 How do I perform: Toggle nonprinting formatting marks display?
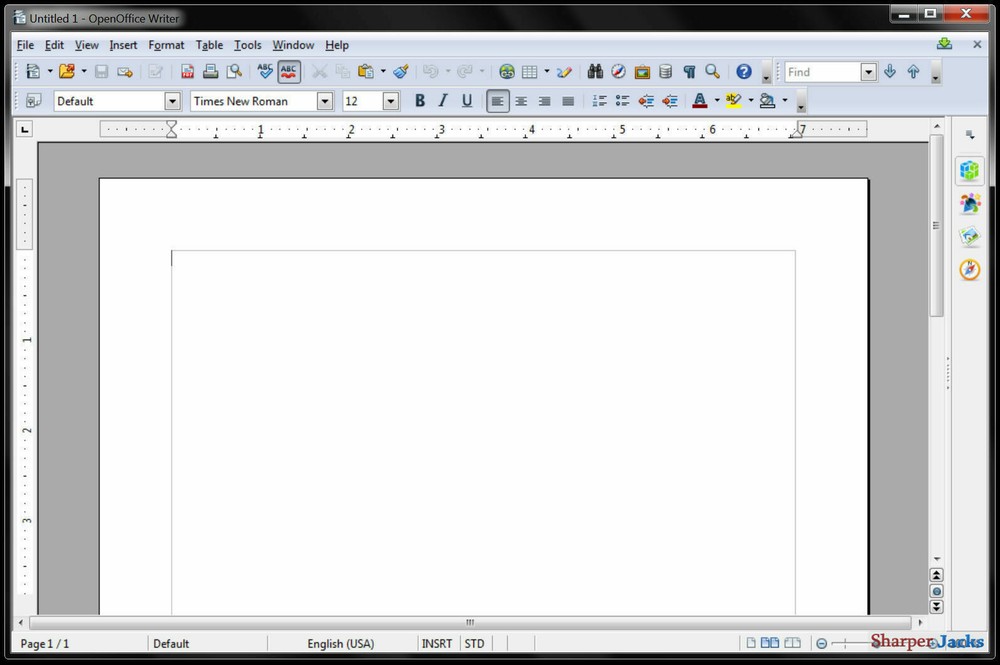tap(689, 72)
